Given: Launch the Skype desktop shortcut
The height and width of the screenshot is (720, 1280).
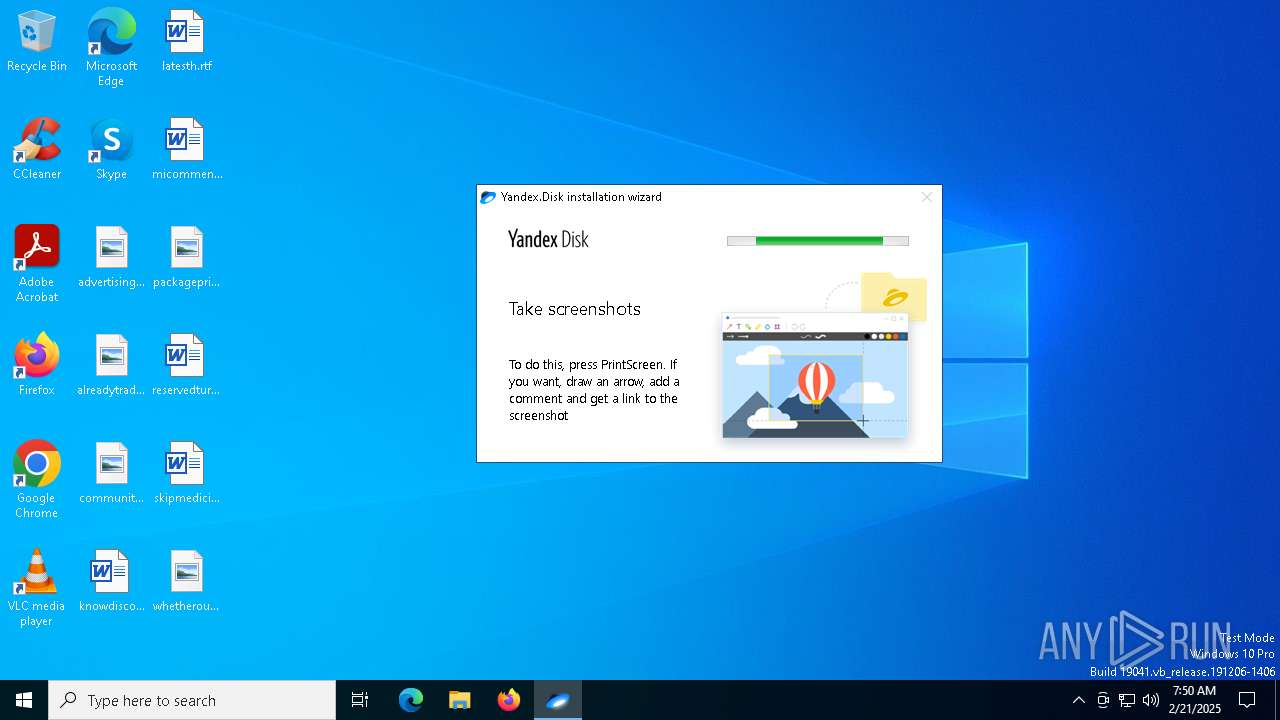Looking at the screenshot, I should (111, 150).
